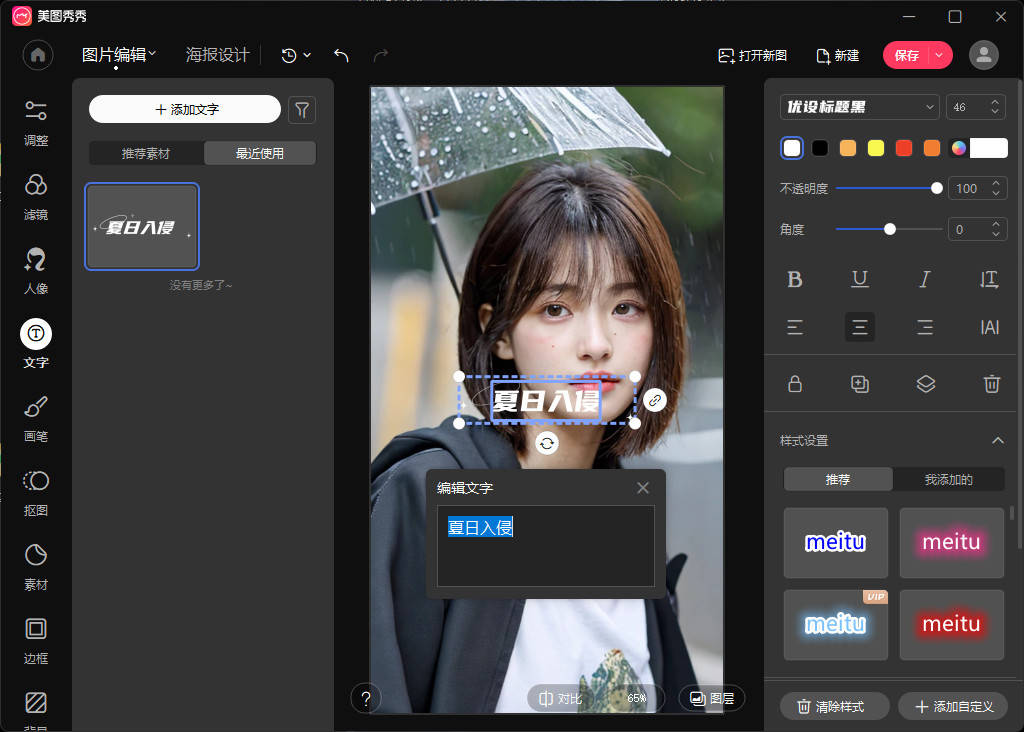Select the 夏日入侵 text template thumbnail
The width and height of the screenshot is (1024, 732).
coord(142,227)
